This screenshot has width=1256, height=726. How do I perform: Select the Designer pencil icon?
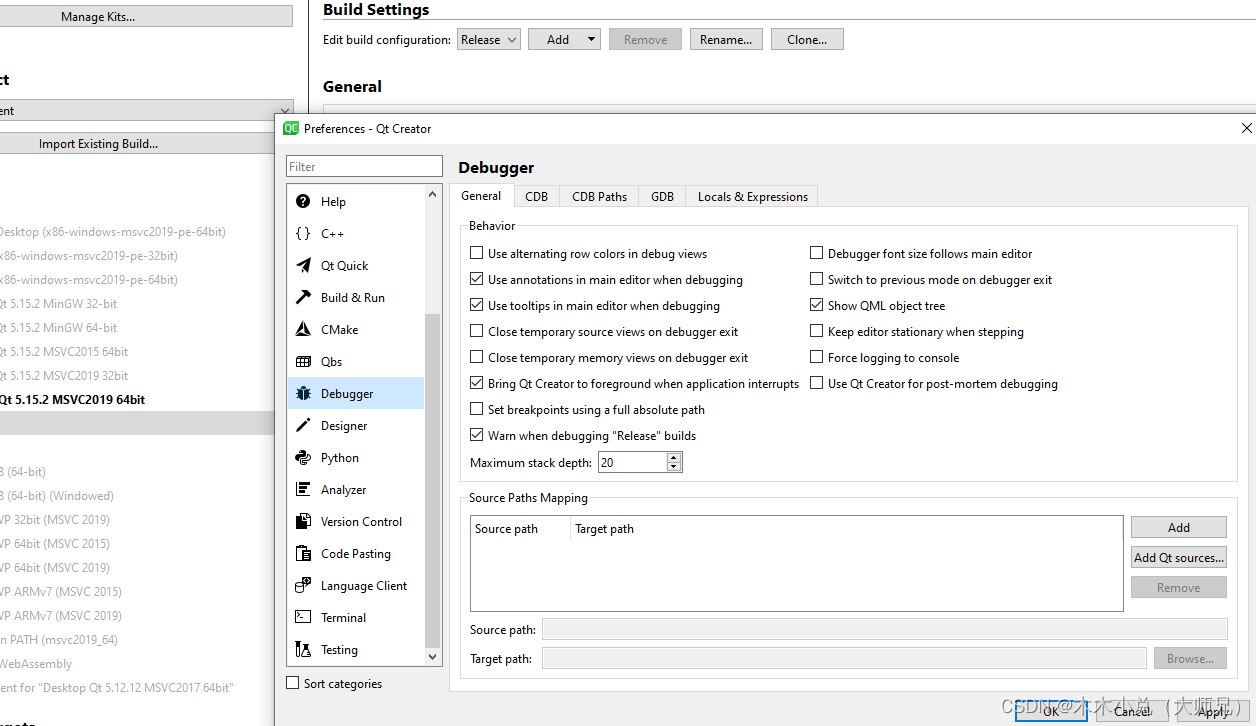[x=303, y=425]
